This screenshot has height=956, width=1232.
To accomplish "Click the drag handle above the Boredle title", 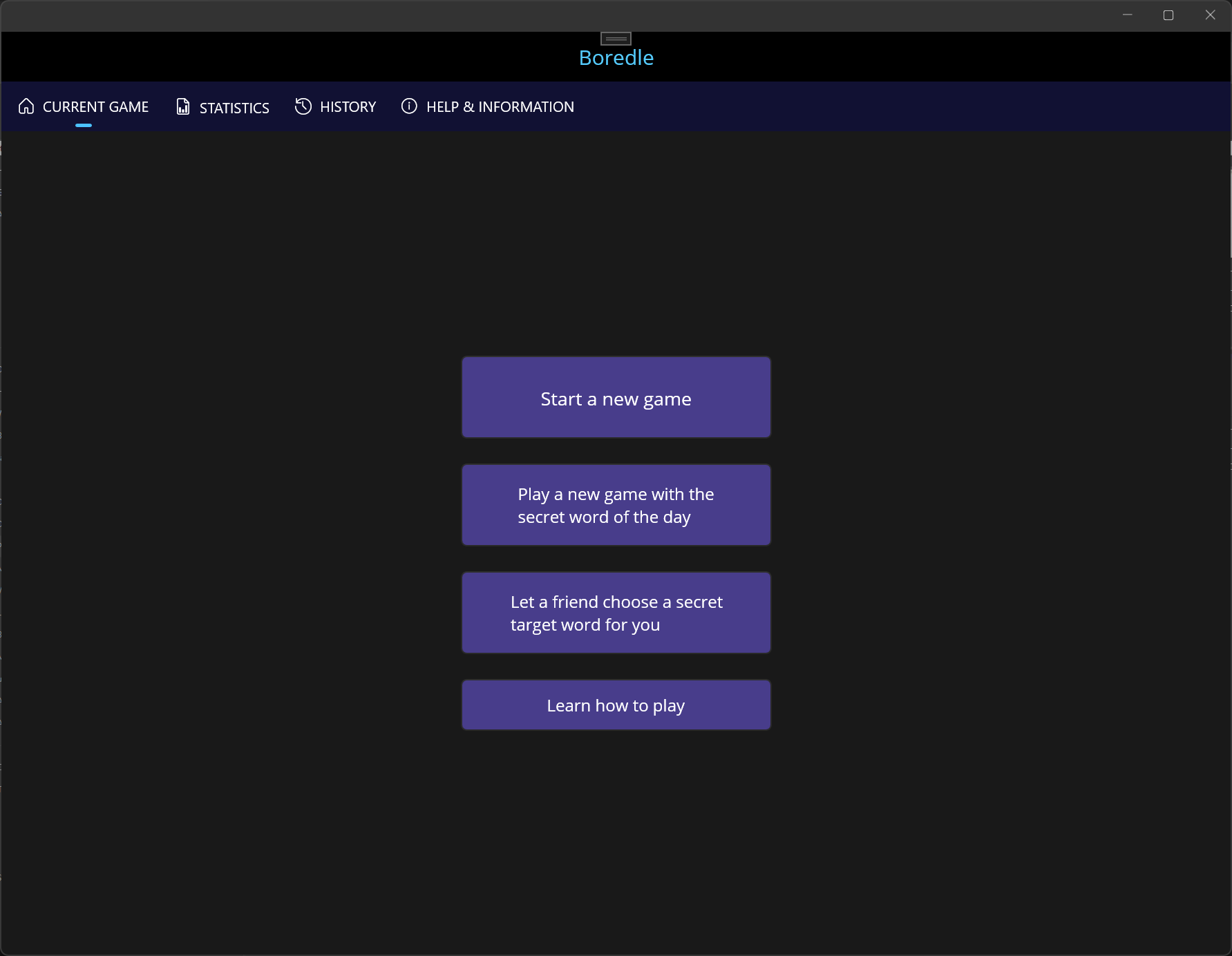I will 616,39.
